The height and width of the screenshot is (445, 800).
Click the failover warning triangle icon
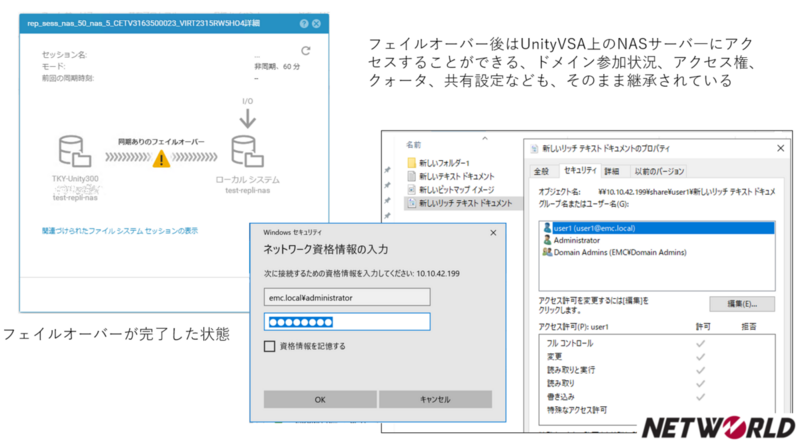pos(161,159)
